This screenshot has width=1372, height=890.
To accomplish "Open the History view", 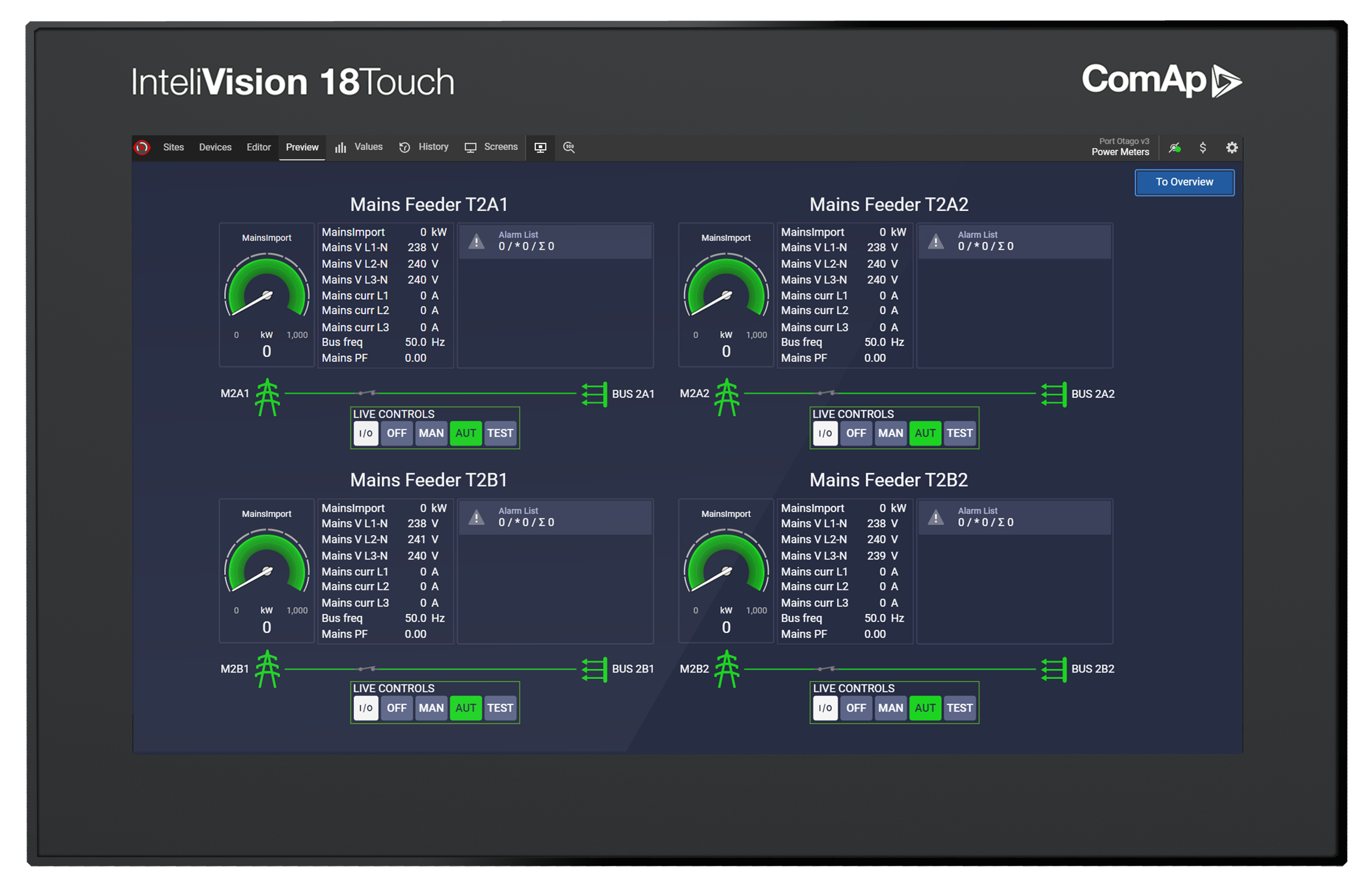I will point(424,148).
